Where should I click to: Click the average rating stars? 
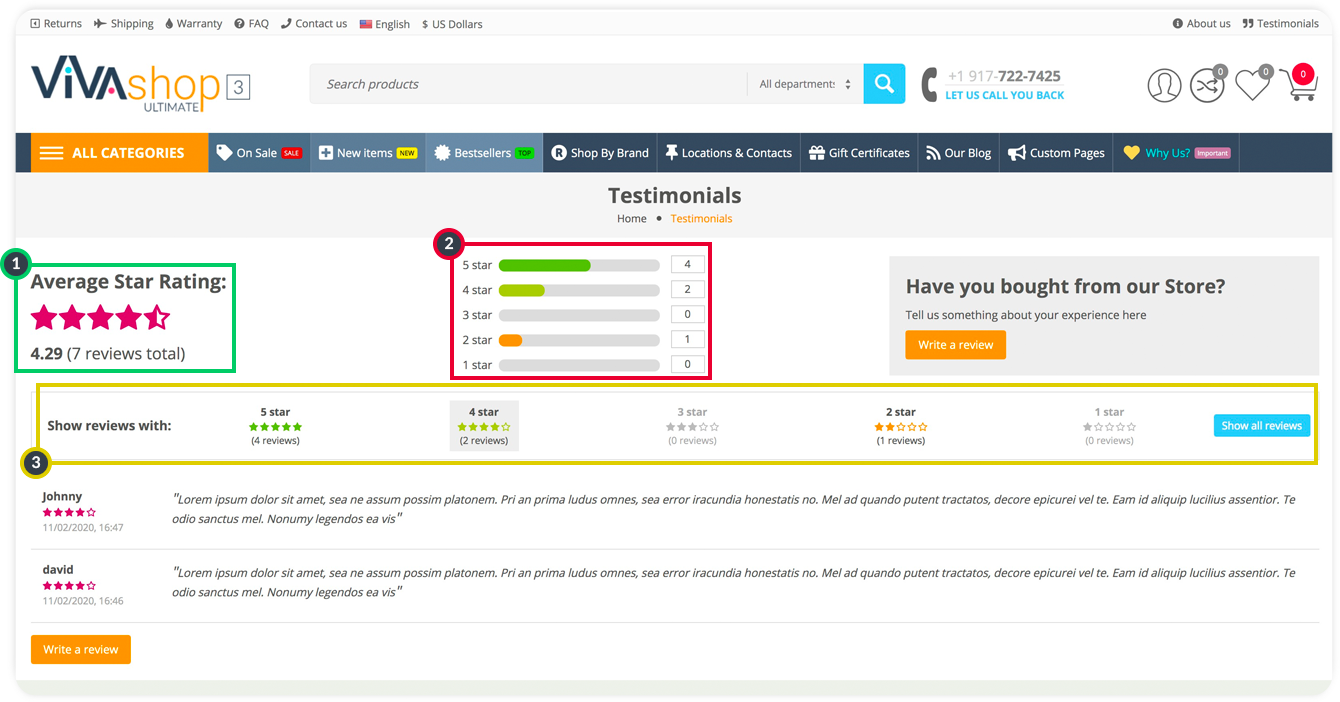pyautogui.click(x=100, y=319)
